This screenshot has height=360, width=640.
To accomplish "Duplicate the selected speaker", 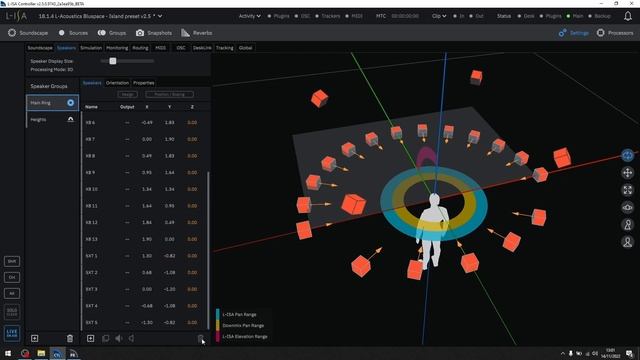I will coord(105,338).
